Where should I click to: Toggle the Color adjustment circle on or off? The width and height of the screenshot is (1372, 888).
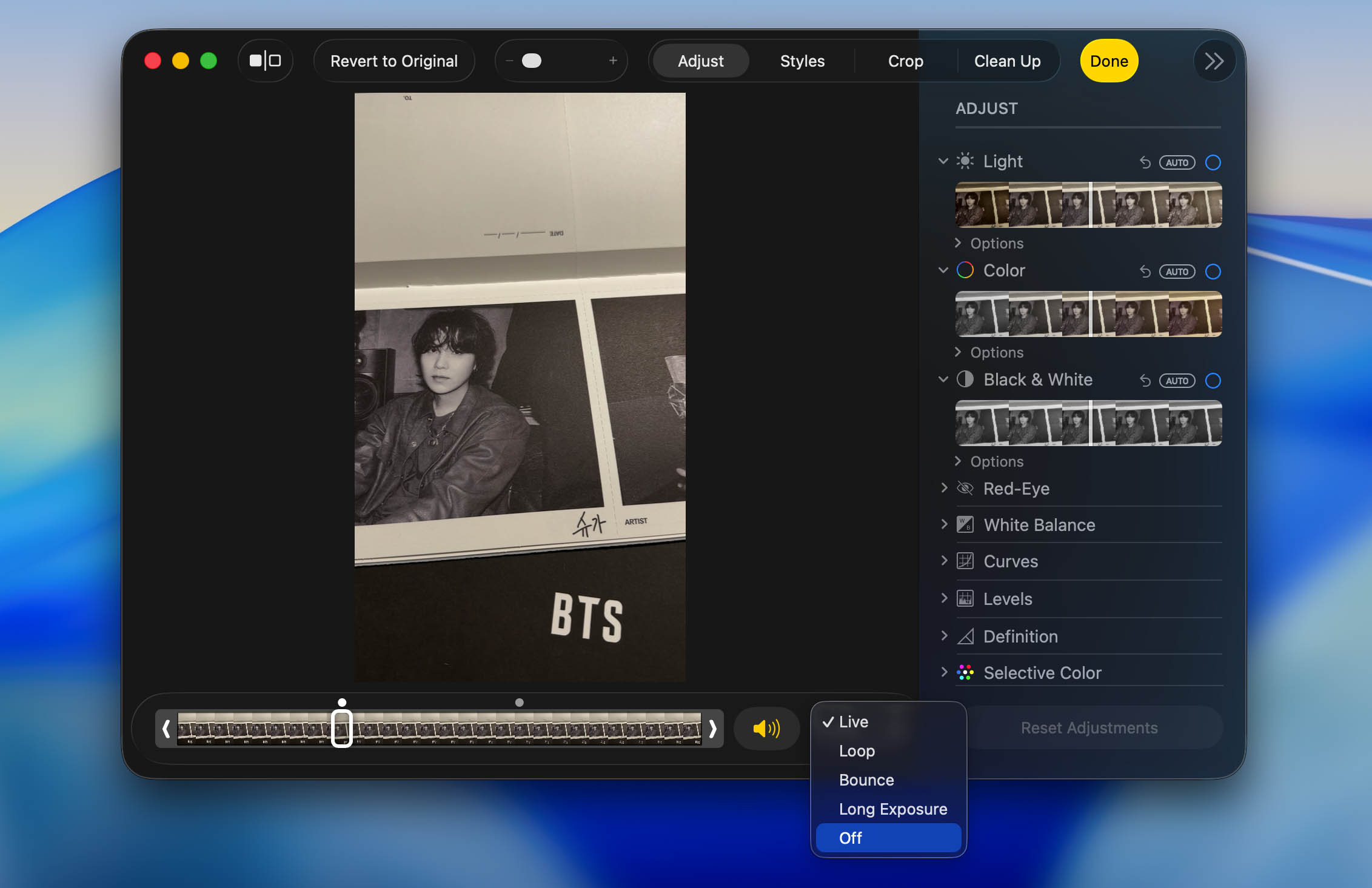coord(1213,272)
